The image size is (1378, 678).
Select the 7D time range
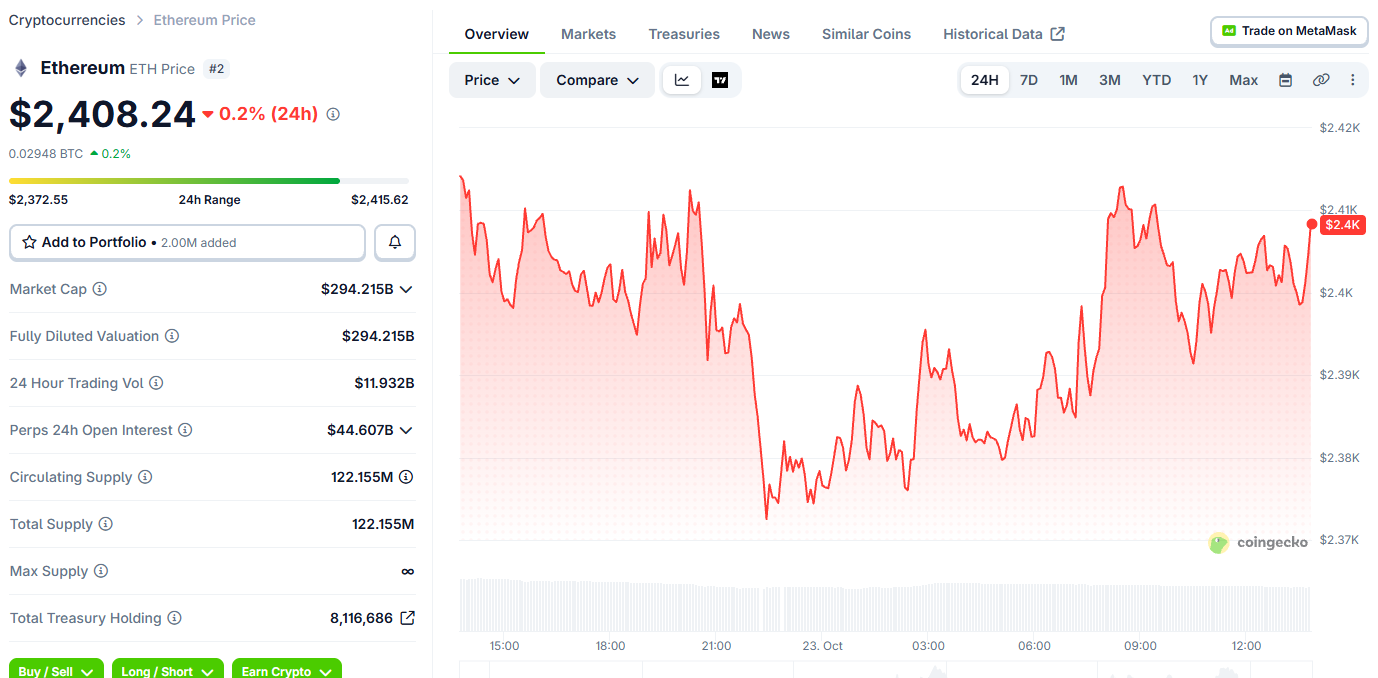pos(1028,80)
